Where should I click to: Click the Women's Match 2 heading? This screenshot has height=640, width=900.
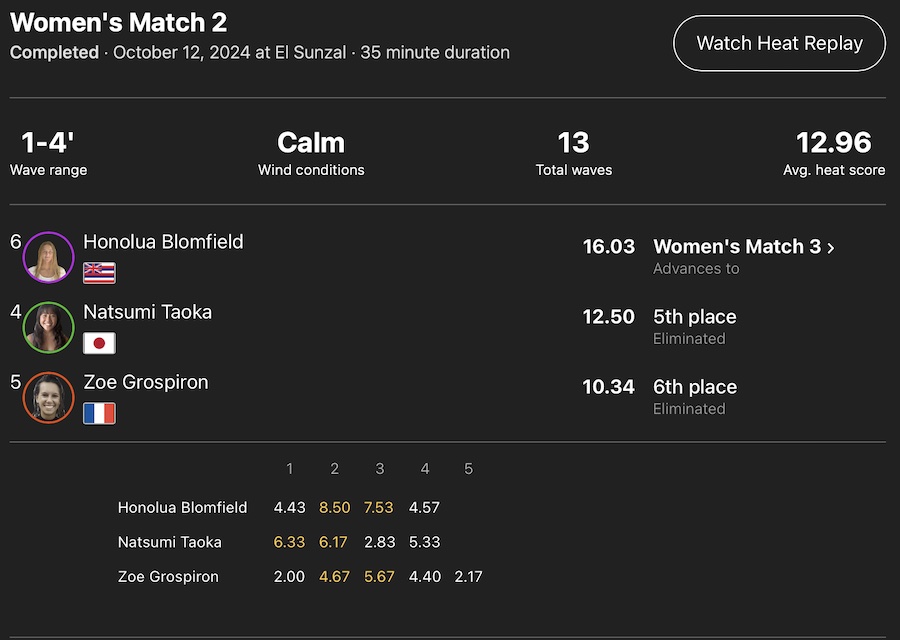point(118,21)
